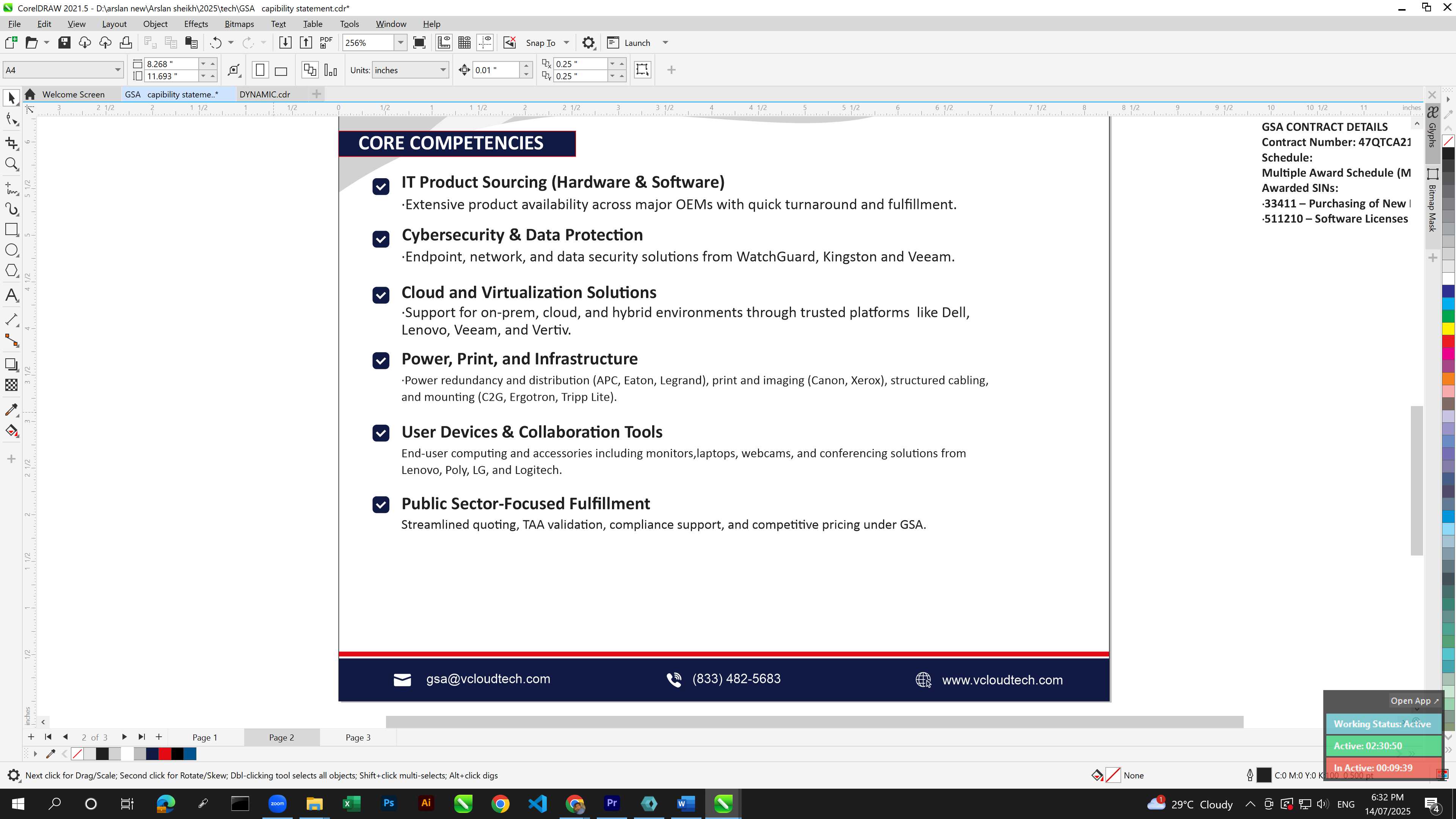This screenshot has height=819, width=1456.
Task: Click the Export icon
Action: coord(306,43)
